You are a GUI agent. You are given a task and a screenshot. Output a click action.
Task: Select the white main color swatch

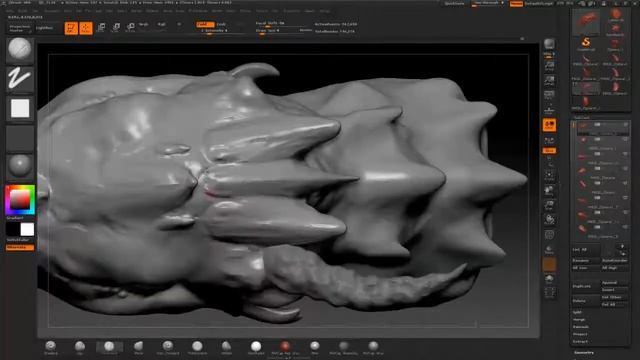click(x=27, y=229)
